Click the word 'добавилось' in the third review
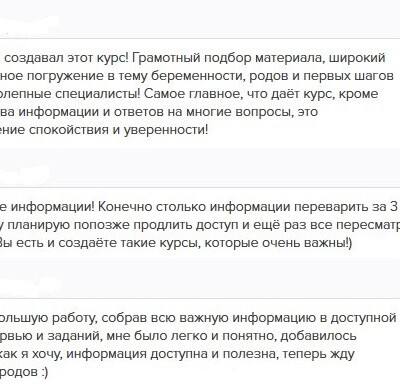400x387 pixels. [x=318, y=336]
